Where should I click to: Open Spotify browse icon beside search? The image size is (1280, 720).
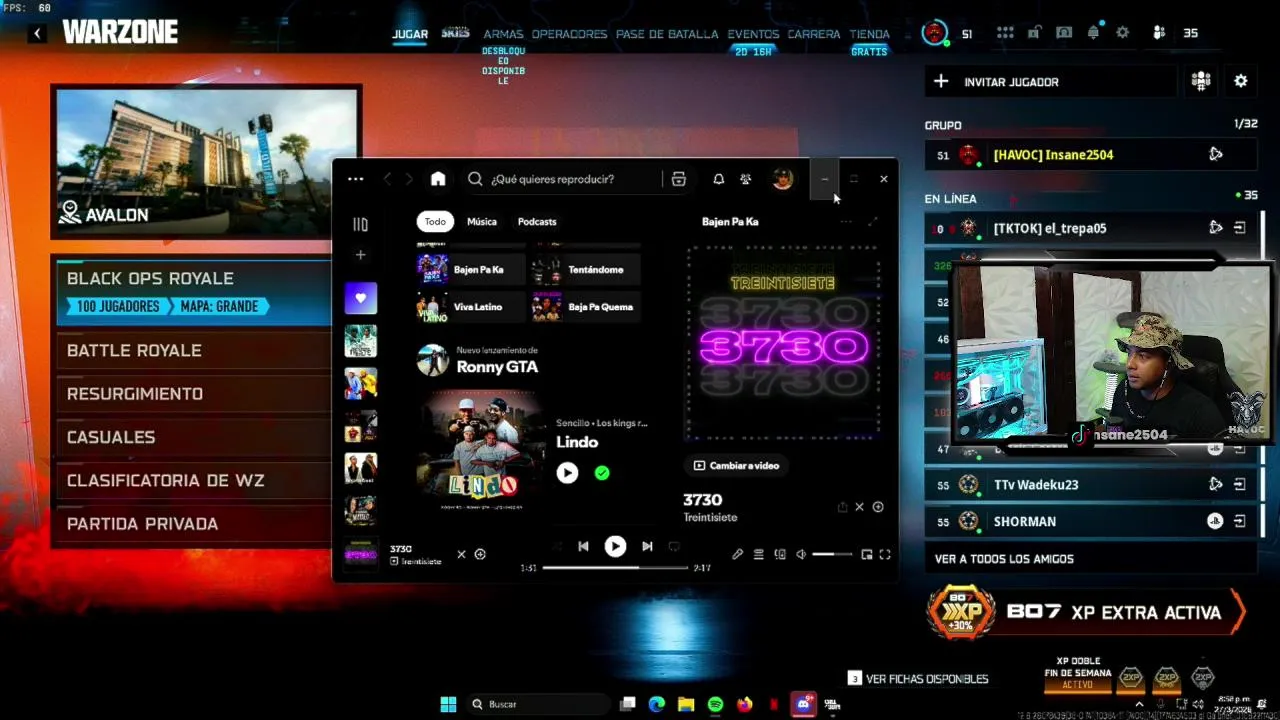pyautogui.click(x=679, y=179)
